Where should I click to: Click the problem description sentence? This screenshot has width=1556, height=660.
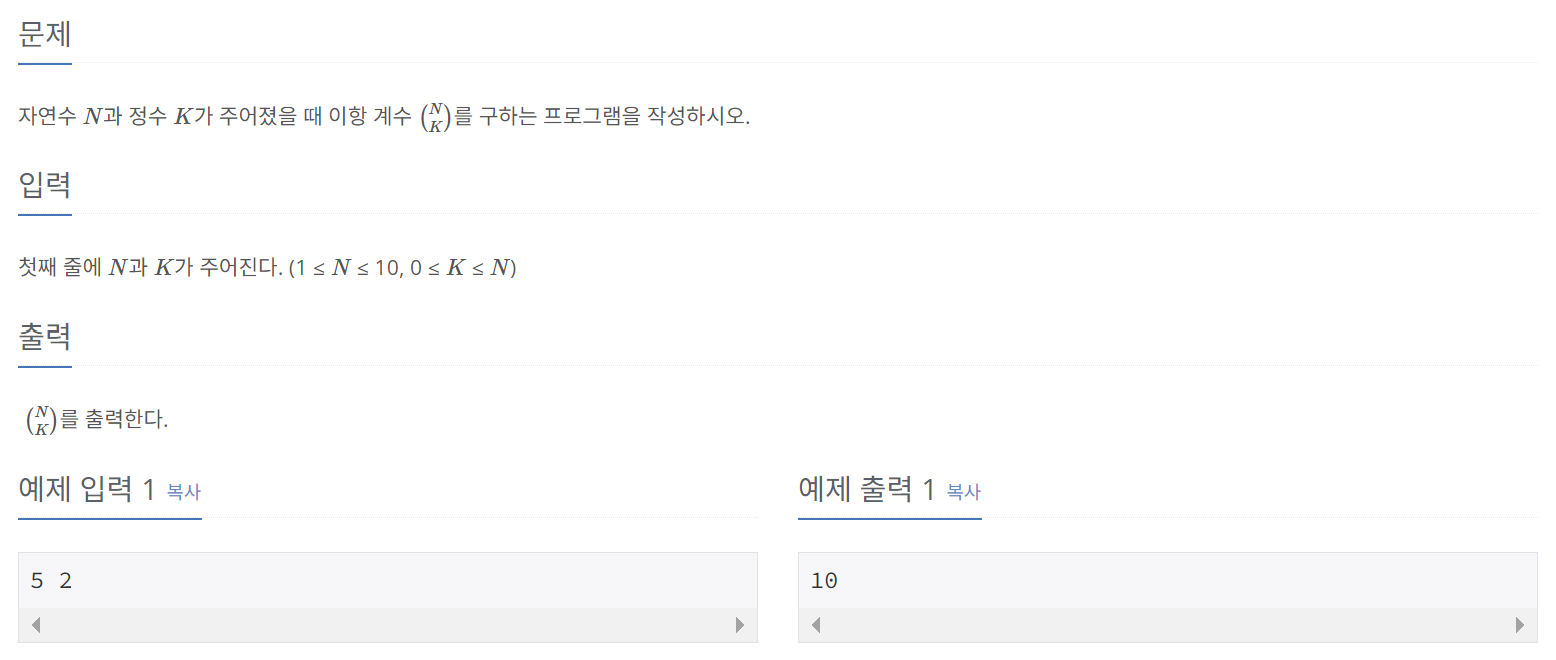tap(384, 116)
